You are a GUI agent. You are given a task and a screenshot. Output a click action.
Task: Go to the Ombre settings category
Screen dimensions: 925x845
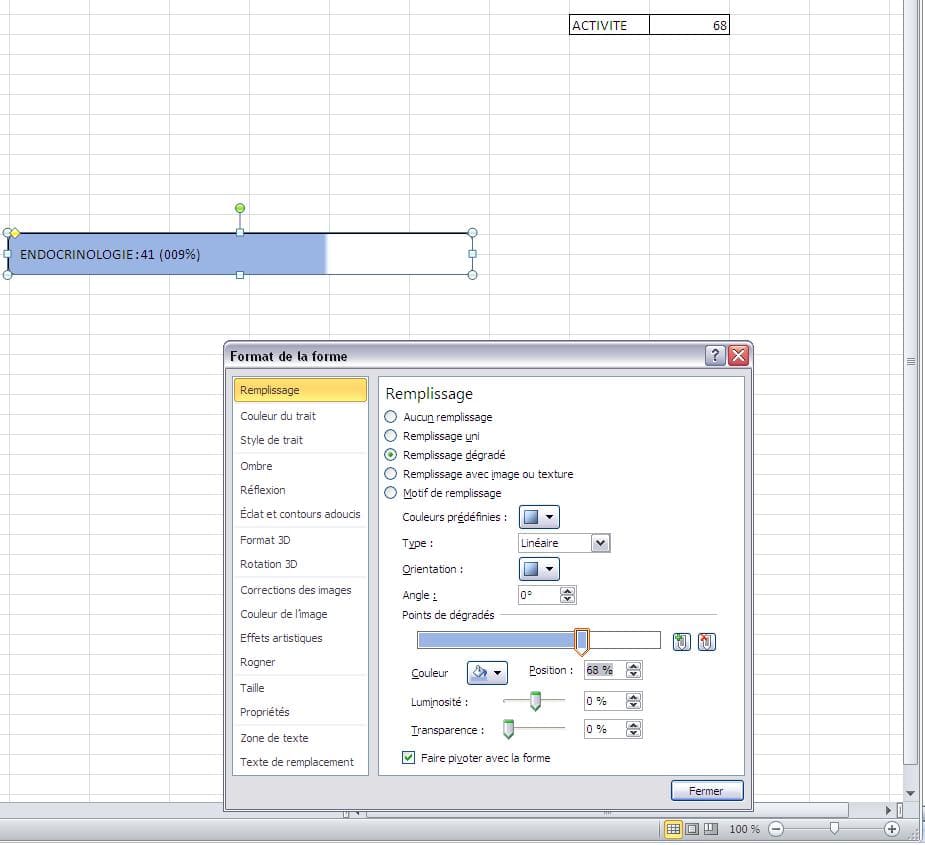(256, 466)
